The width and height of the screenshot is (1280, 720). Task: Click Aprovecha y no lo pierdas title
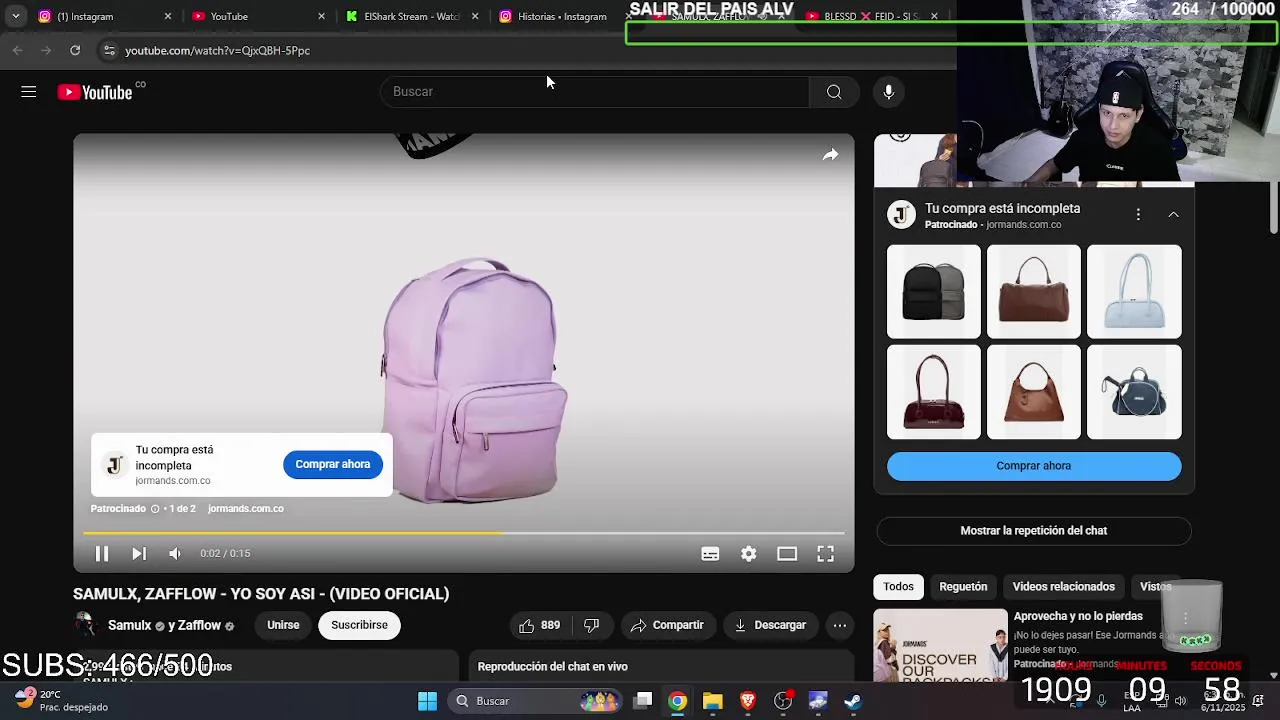click(x=1078, y=617)
